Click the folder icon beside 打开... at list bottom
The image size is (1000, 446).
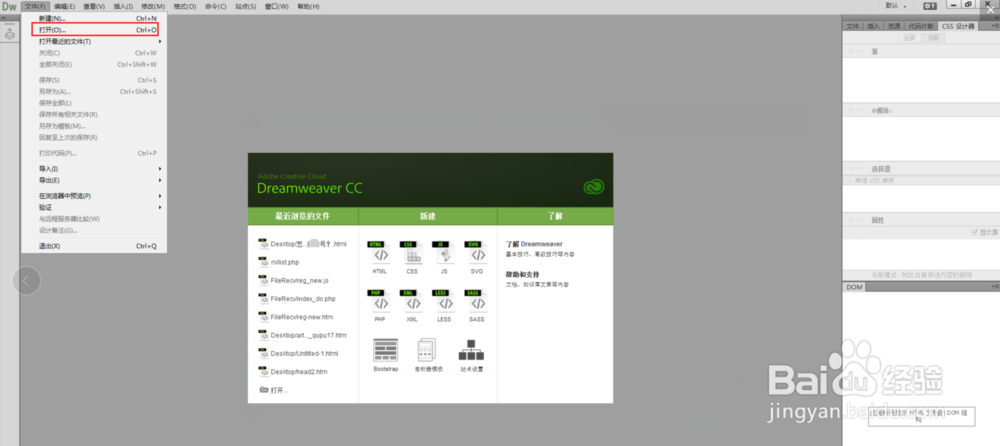point(263,389)
